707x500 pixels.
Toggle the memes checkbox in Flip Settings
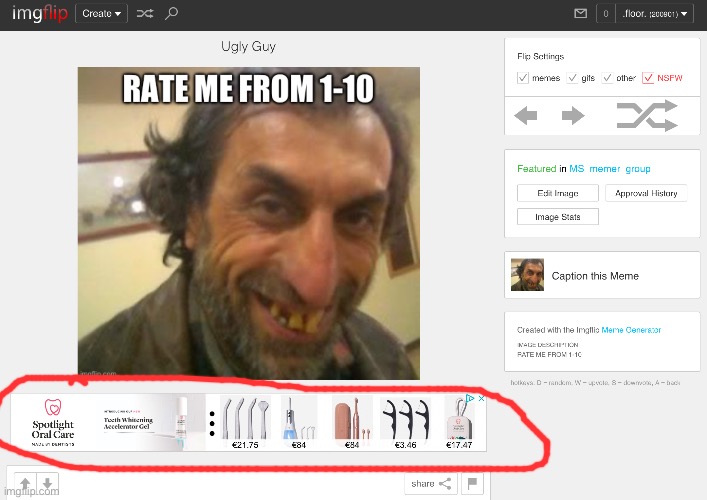coord(523,78)
